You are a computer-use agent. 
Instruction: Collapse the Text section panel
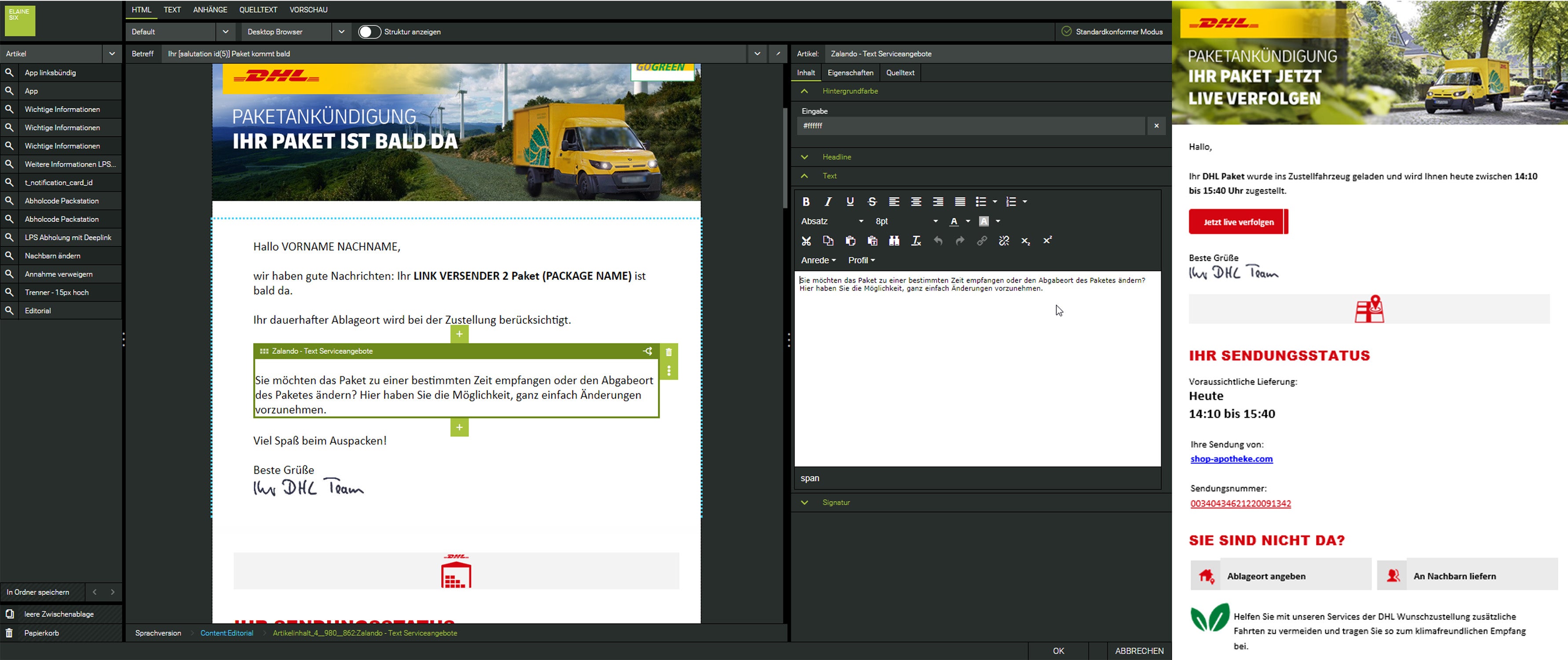(805, 176)
